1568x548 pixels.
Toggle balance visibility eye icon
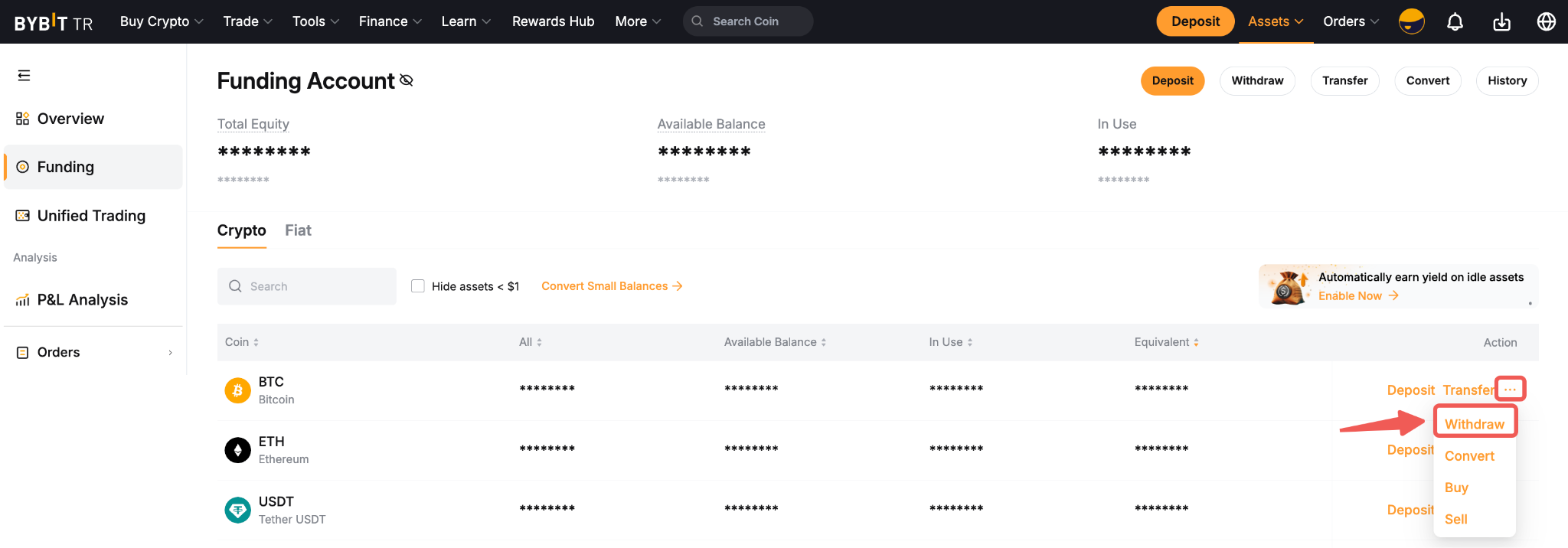coord(407,80)
